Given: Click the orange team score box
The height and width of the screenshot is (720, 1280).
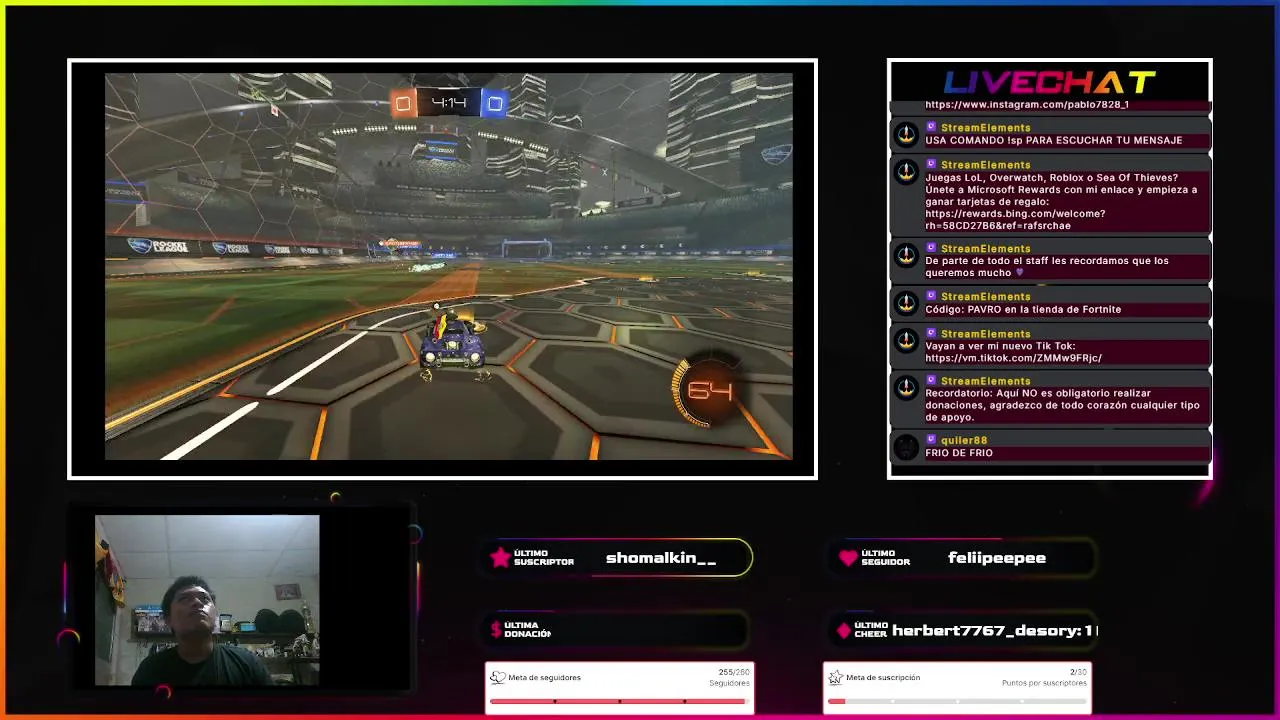Looking at the screenshot, I should tap(403, 103).
